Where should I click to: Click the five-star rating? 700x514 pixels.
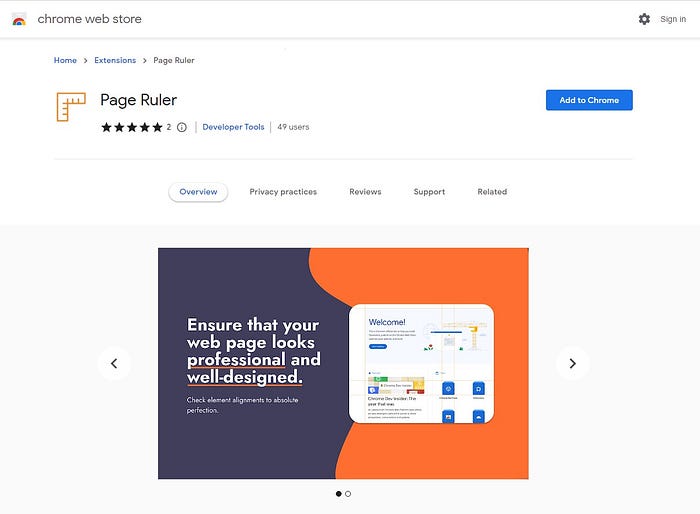pyautogui.click(x=132, y=127)
